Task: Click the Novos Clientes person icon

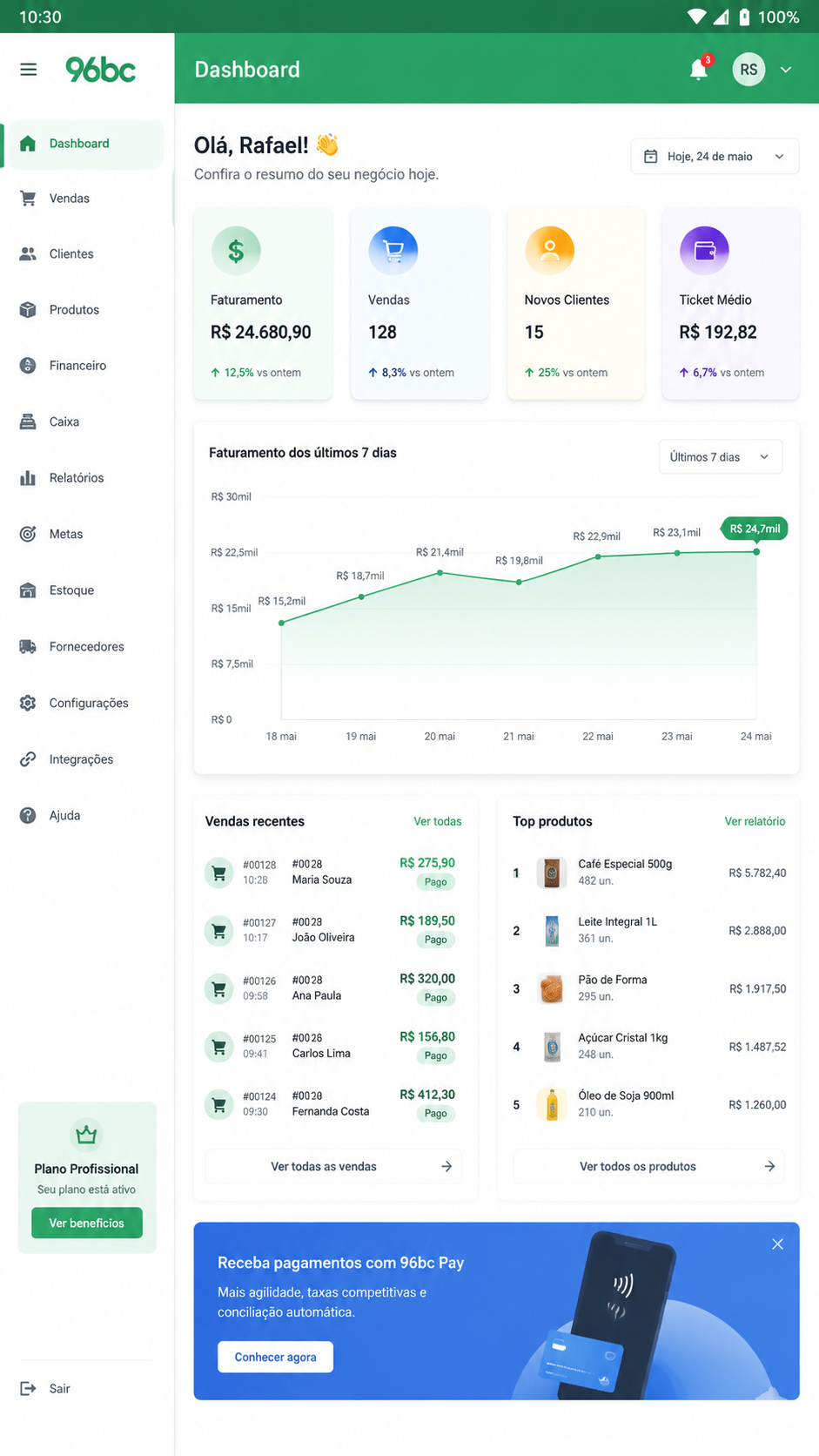Action: (x=550, y=251)
